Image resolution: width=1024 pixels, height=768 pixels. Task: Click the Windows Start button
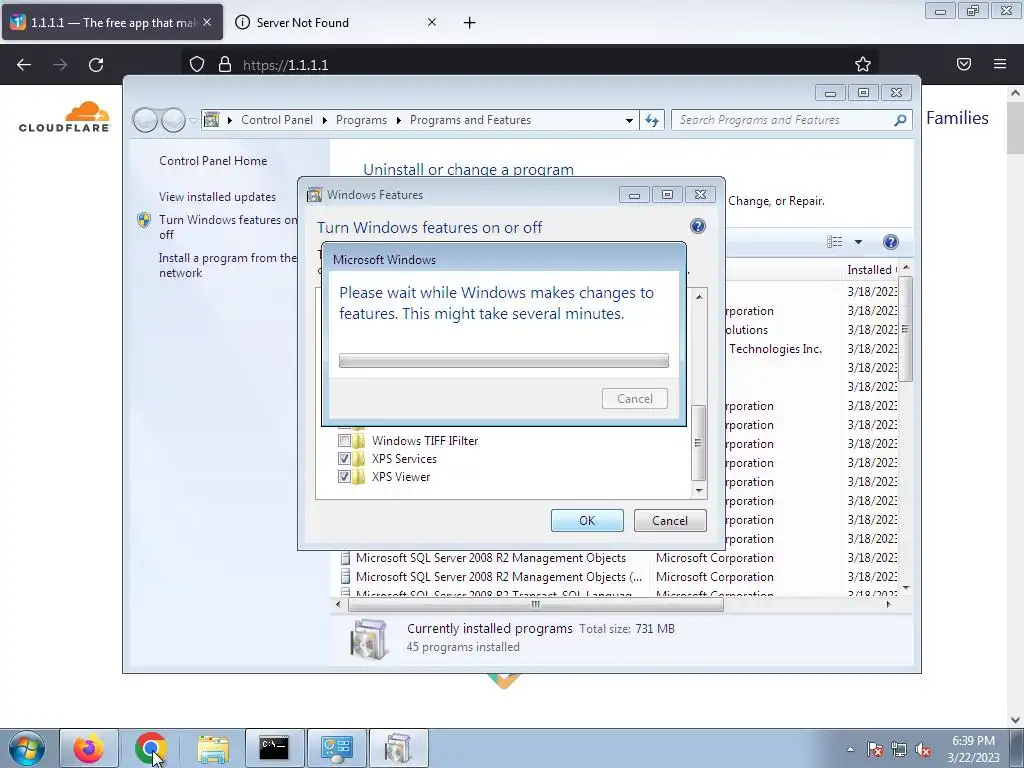coord(26,748)
